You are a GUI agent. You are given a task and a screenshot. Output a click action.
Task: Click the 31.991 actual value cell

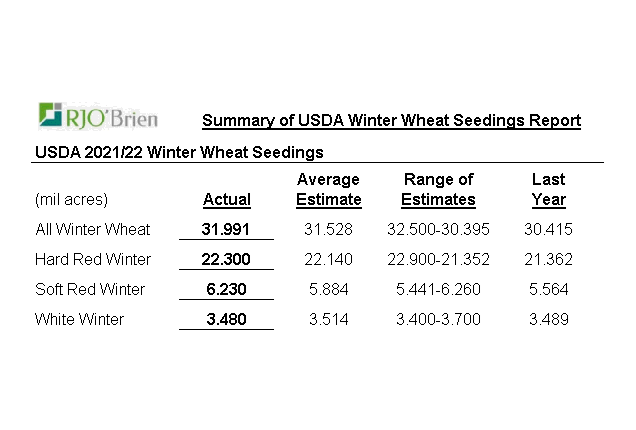[226, 229]
